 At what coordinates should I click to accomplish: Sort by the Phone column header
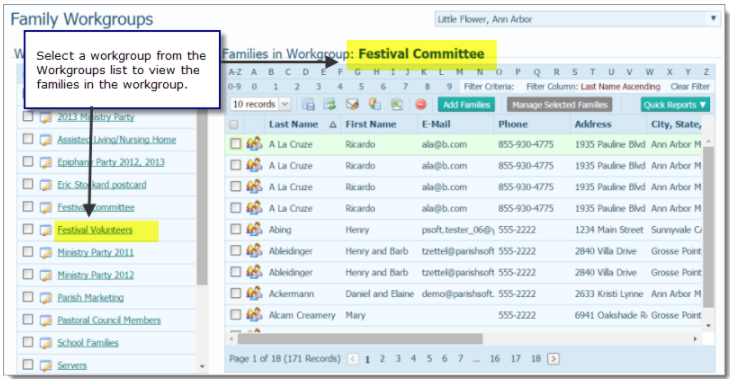coord(513,124)
